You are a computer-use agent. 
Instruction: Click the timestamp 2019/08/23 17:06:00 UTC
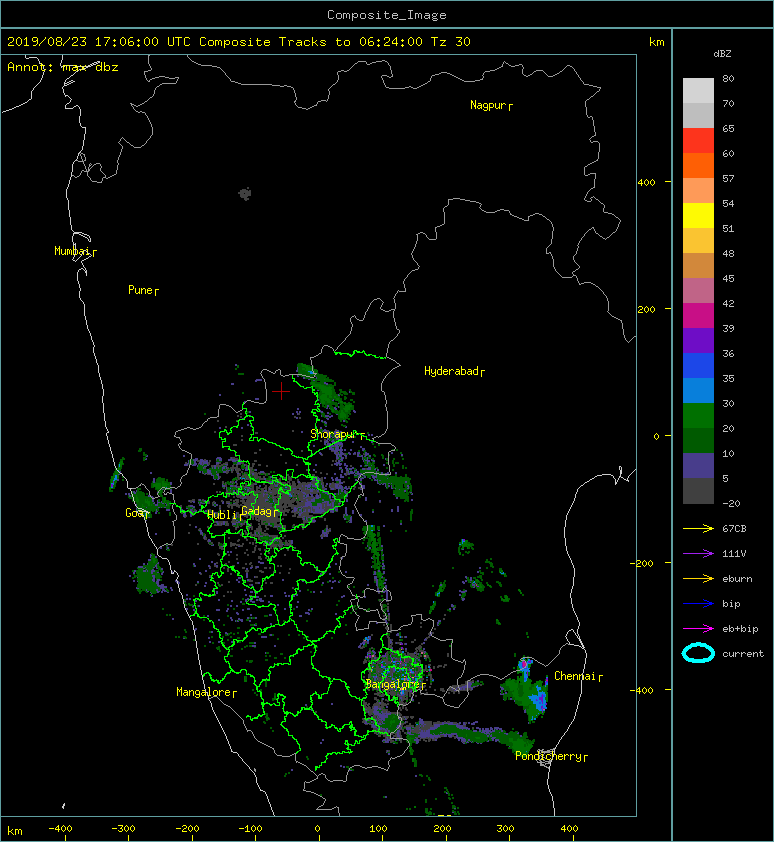[x=98, y=42]
